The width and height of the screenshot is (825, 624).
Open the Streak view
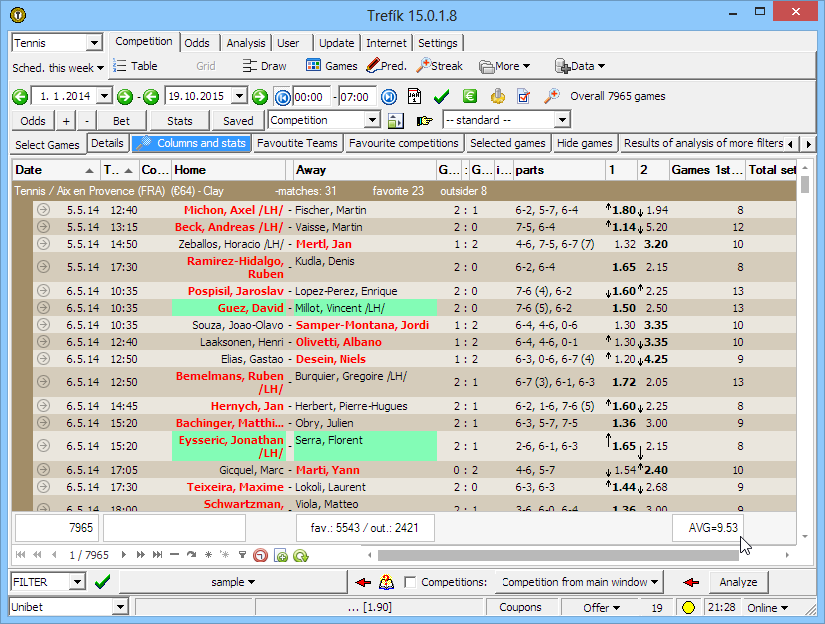pyautogui.click(x=439, y=66)
